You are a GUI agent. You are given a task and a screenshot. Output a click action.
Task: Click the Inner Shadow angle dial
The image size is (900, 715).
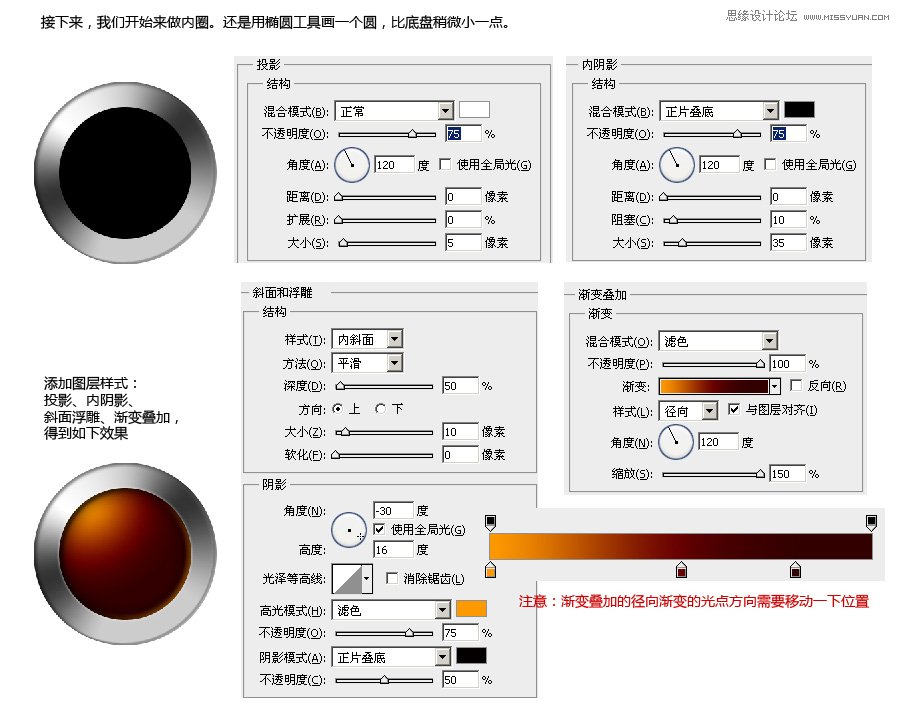point(677,164)
